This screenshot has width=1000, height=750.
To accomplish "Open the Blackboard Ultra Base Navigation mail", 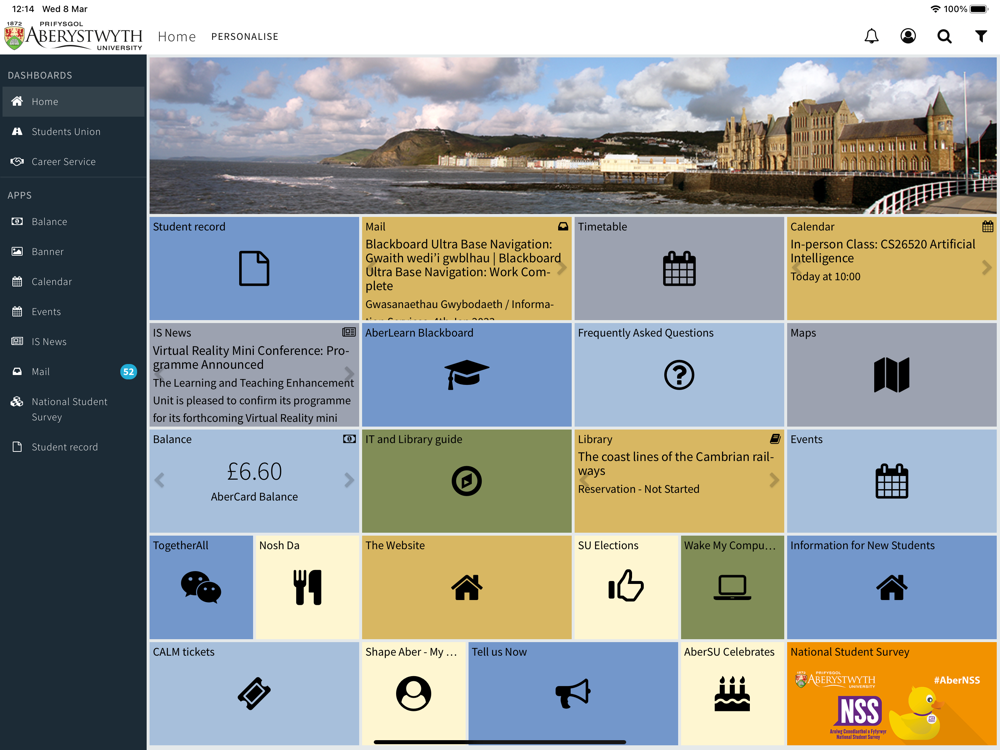I will 464,265.
